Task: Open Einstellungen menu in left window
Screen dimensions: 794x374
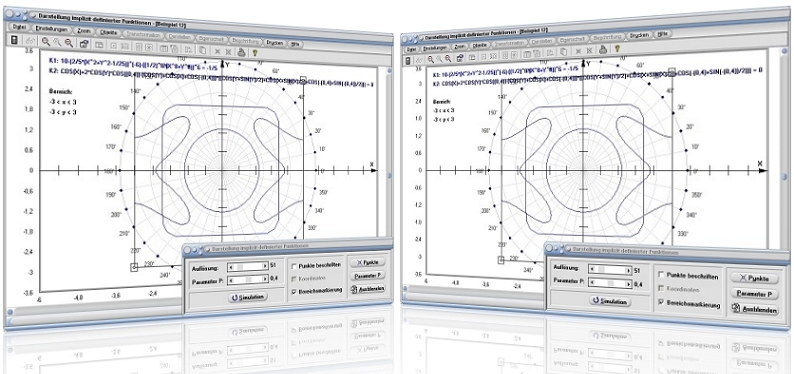Action: coord(52,29)
